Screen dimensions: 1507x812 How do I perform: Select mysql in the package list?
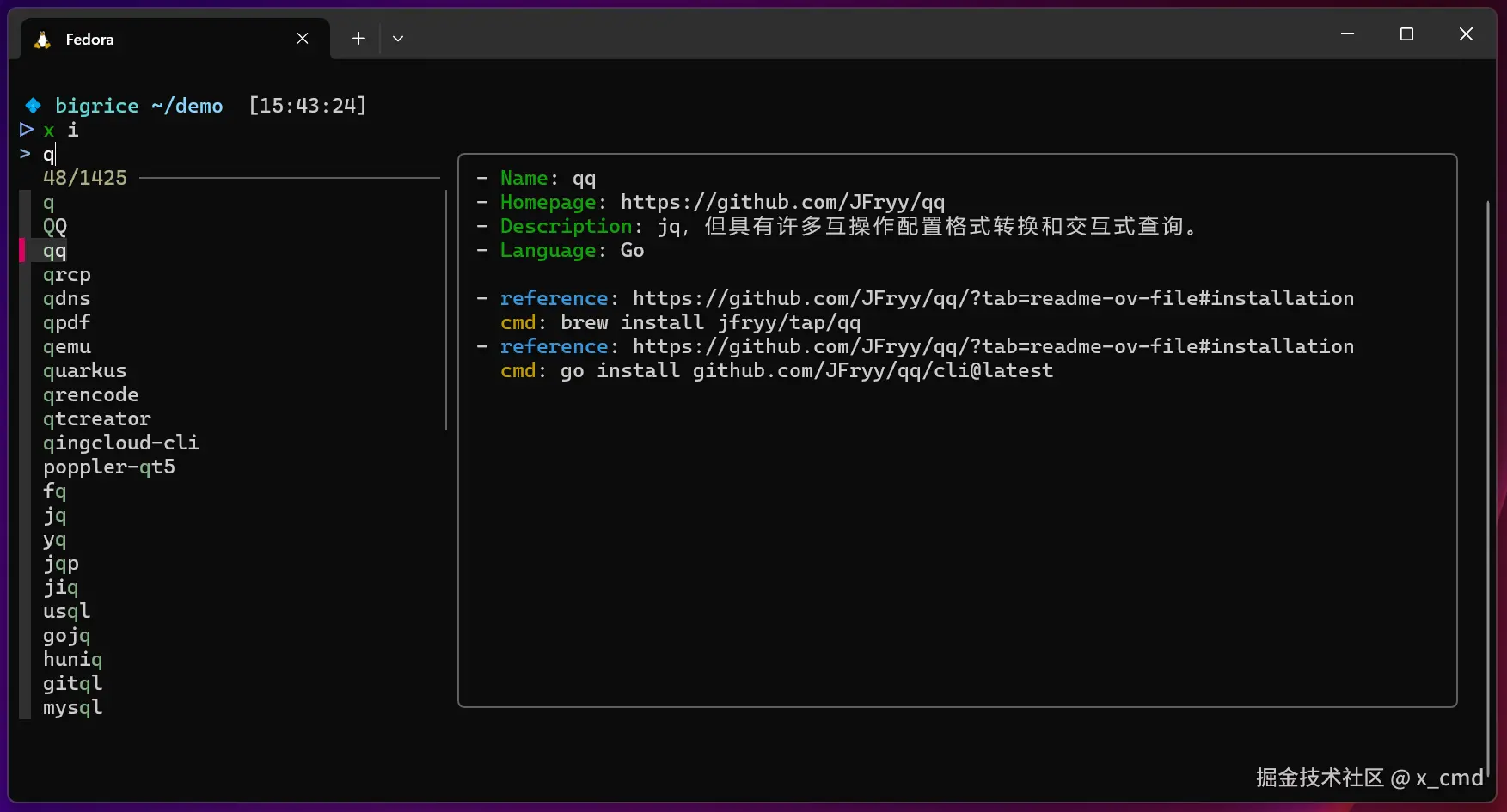(x=73, y=708)
